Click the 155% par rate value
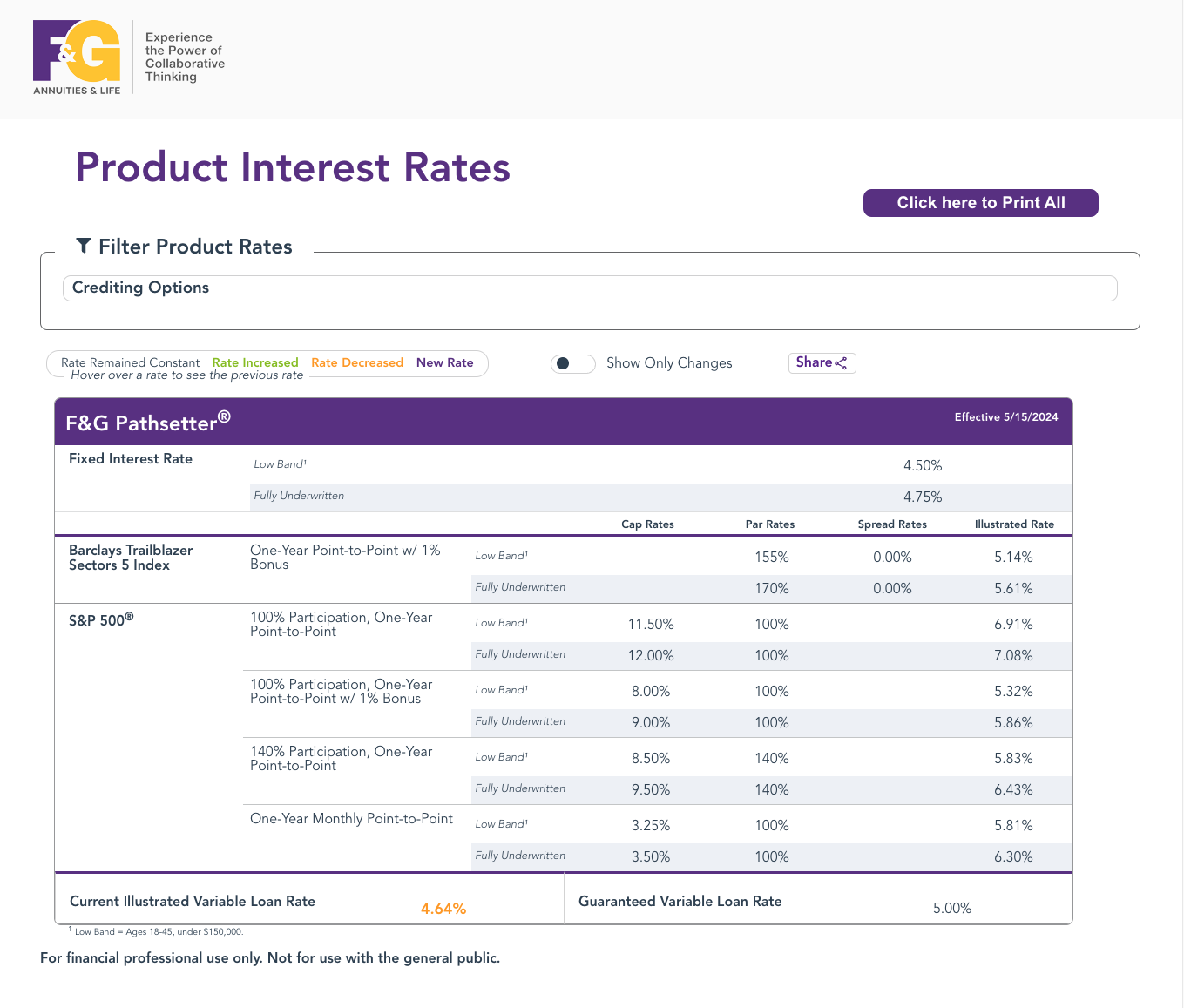 (x=772, y=558)
